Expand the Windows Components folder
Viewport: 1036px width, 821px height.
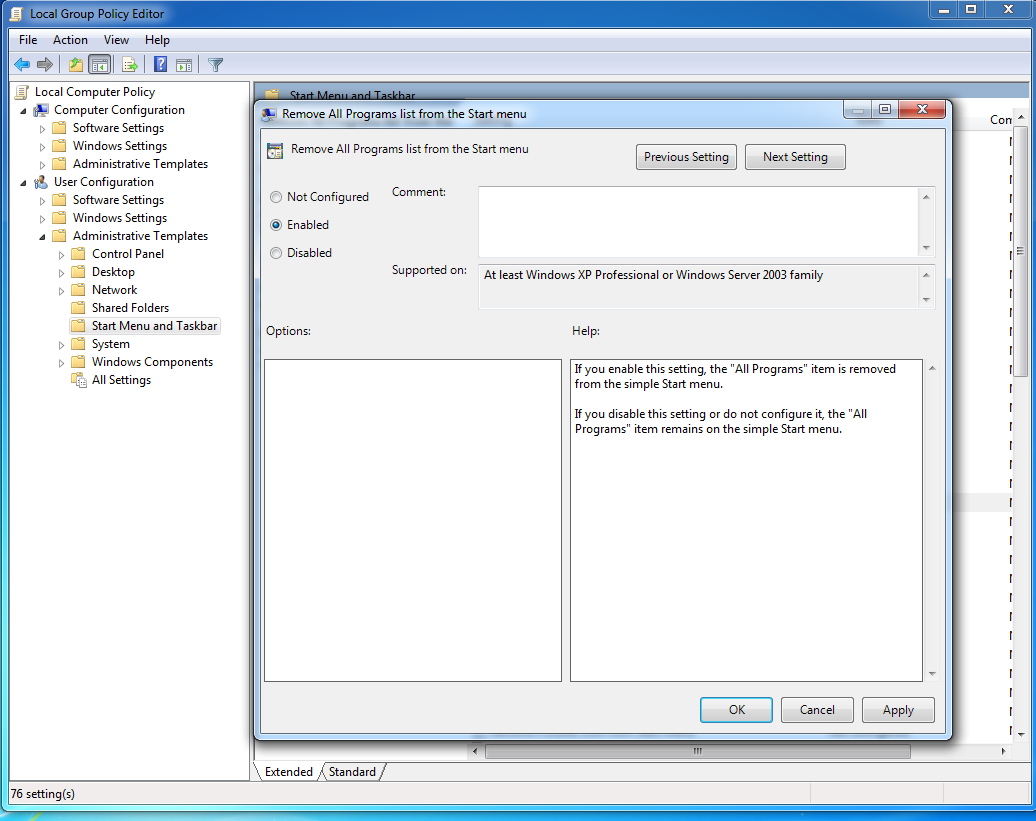tap(61, 363)
